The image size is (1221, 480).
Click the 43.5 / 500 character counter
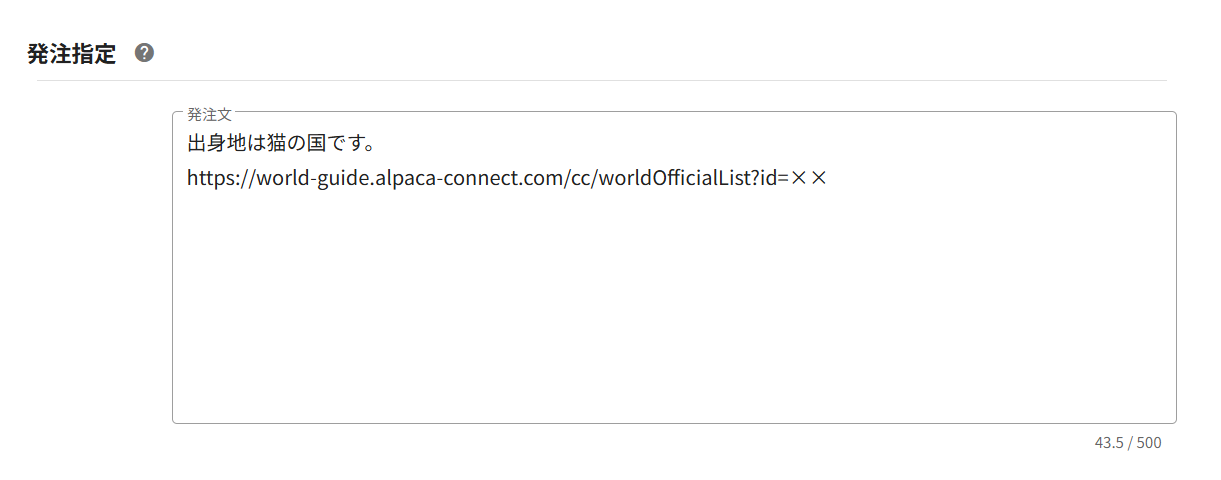(1128, 442)
